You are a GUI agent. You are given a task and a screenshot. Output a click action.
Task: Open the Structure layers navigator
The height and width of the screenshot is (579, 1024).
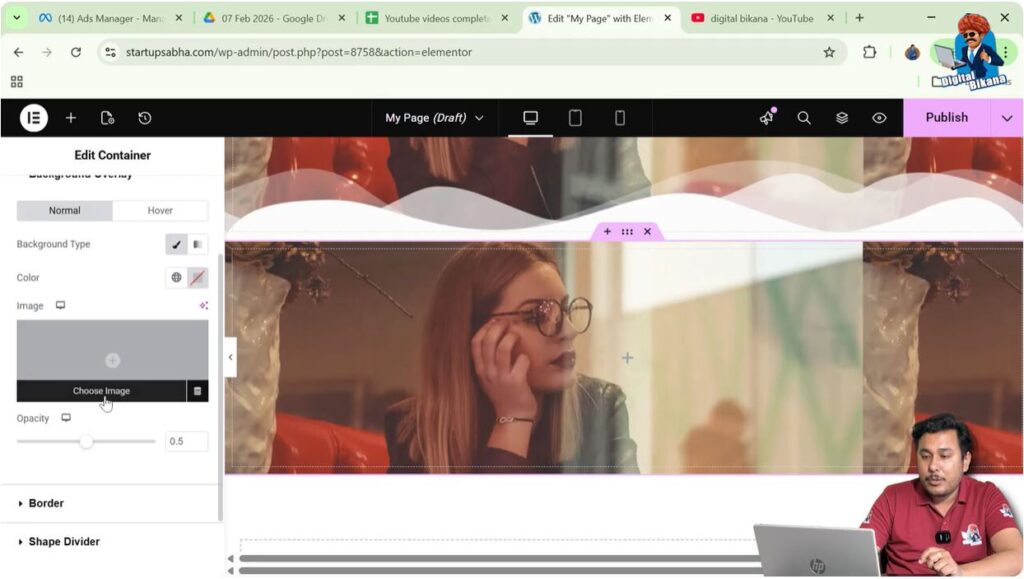point(841,117)
